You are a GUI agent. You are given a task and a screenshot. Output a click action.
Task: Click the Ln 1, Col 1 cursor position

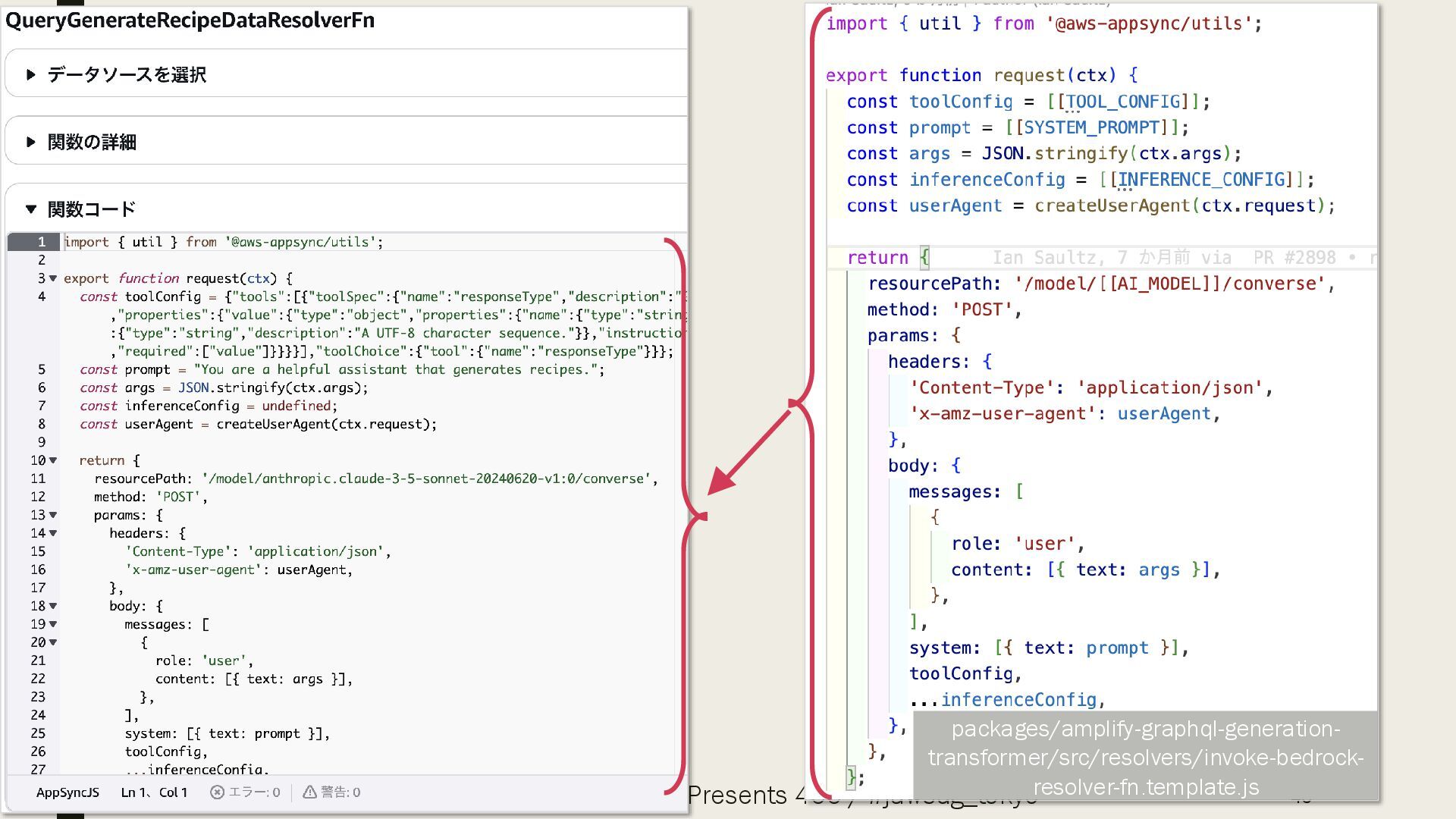point(154,792)
